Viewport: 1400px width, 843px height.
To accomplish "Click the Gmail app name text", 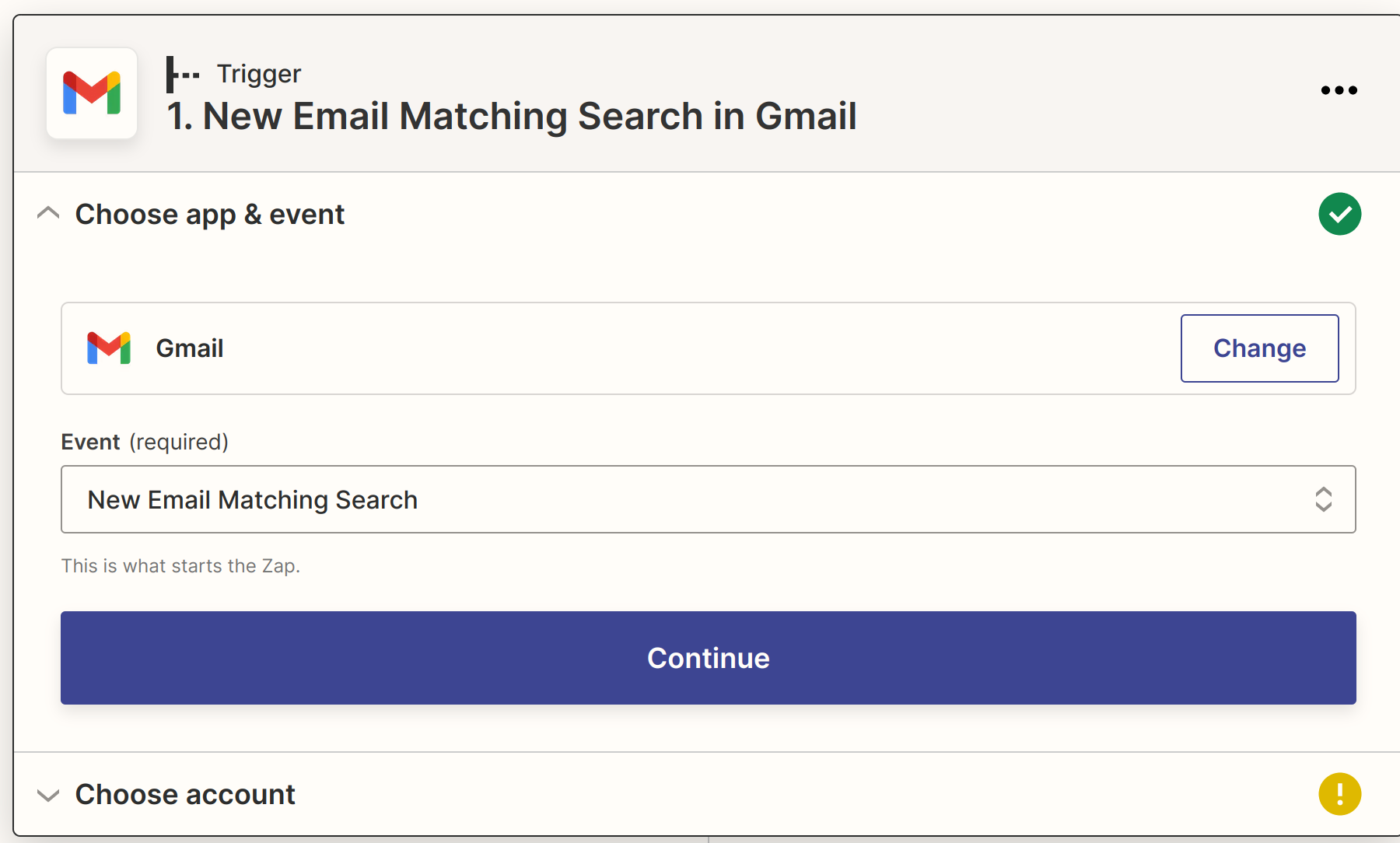I will 190,348.
